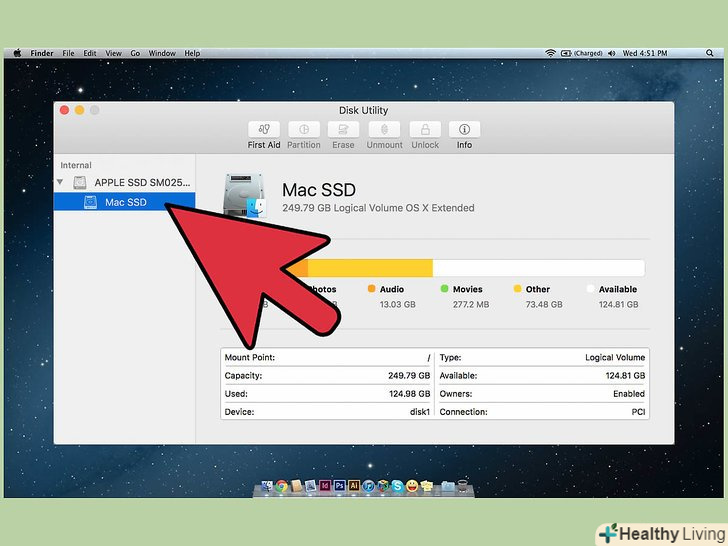Click the Wi-Fi status icon
The image size is (728, 546).
pos(550,53)
